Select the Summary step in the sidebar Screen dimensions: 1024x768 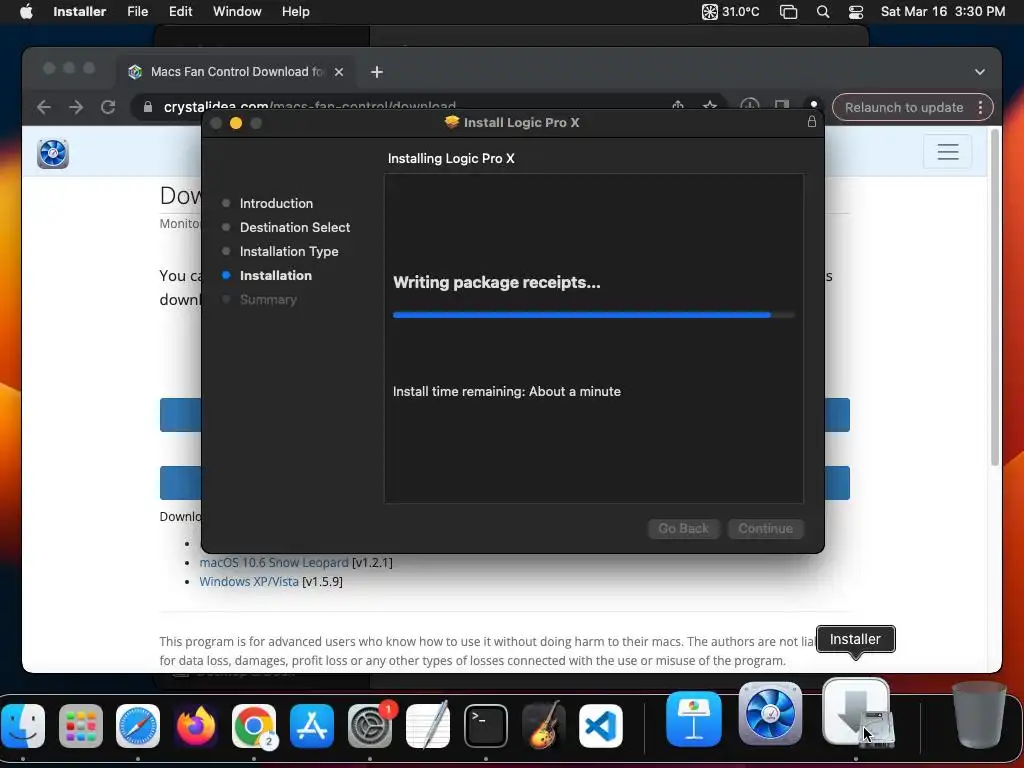[x=268, y=300]
